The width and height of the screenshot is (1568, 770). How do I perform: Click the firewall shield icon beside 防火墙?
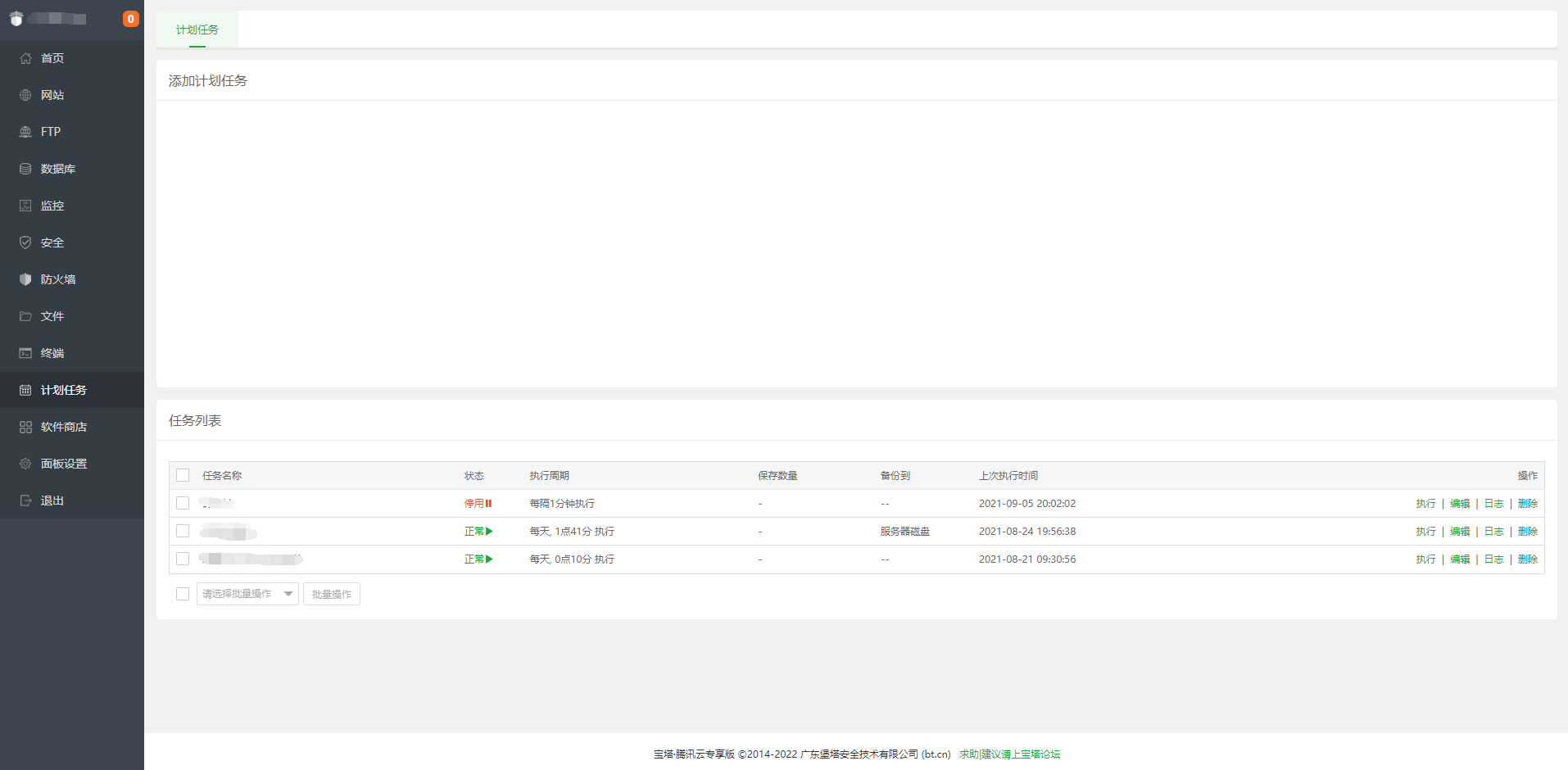coord(25,279)
